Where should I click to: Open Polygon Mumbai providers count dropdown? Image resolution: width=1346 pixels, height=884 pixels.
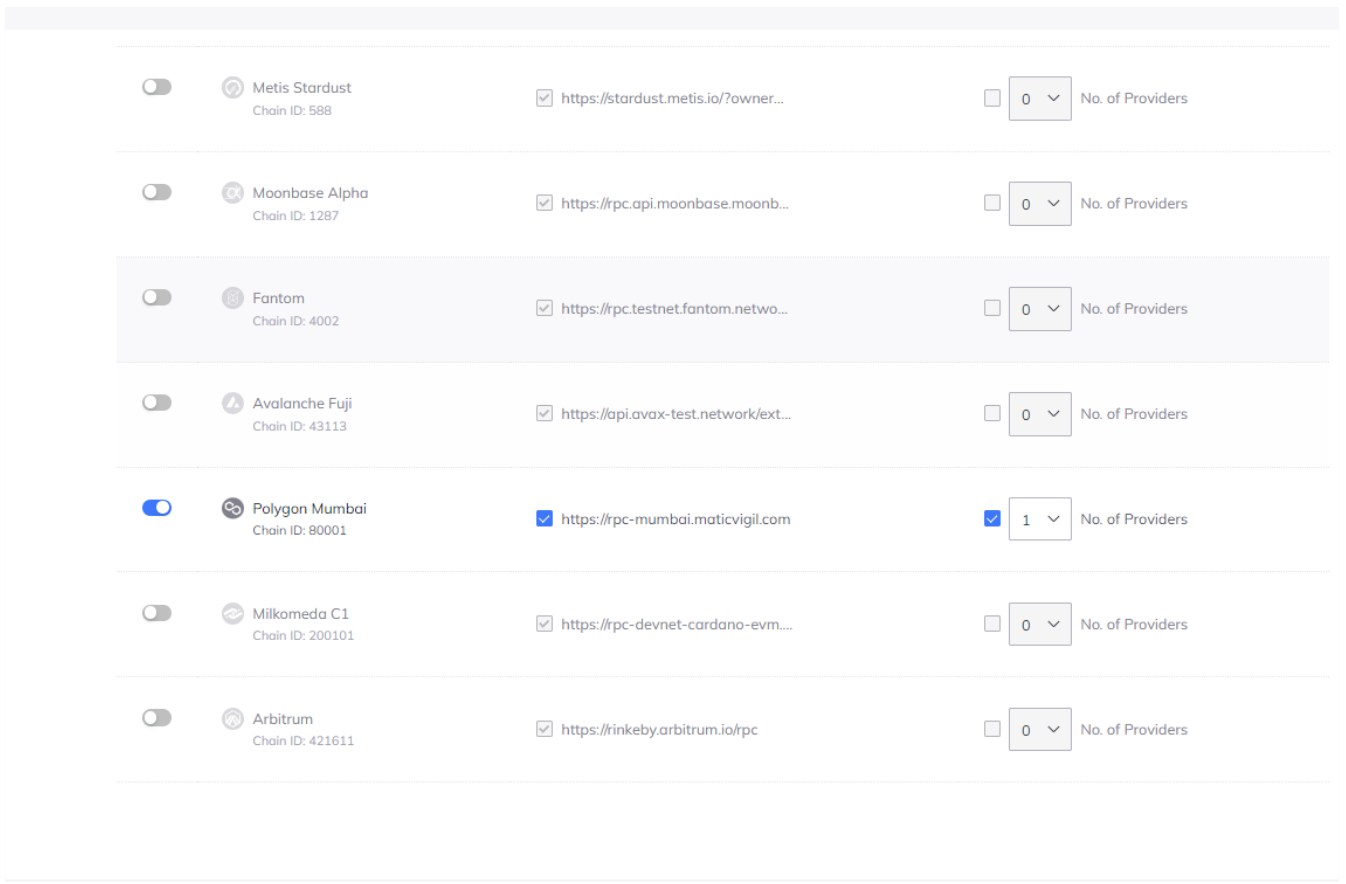click(x=1039, y=519)
